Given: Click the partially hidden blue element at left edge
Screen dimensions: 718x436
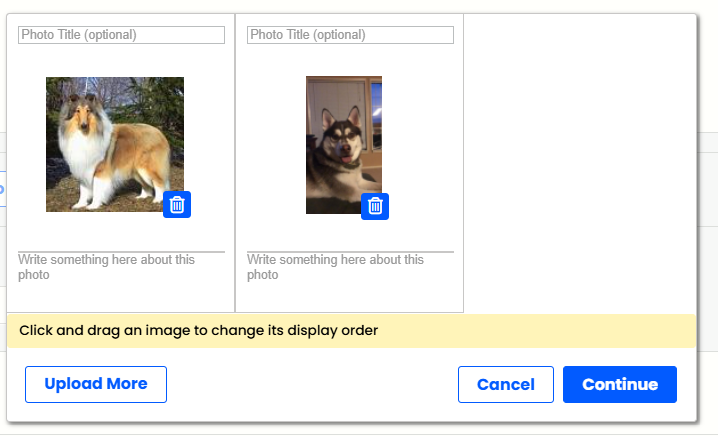Looking at the screenshot, I should tap(2, 189).
